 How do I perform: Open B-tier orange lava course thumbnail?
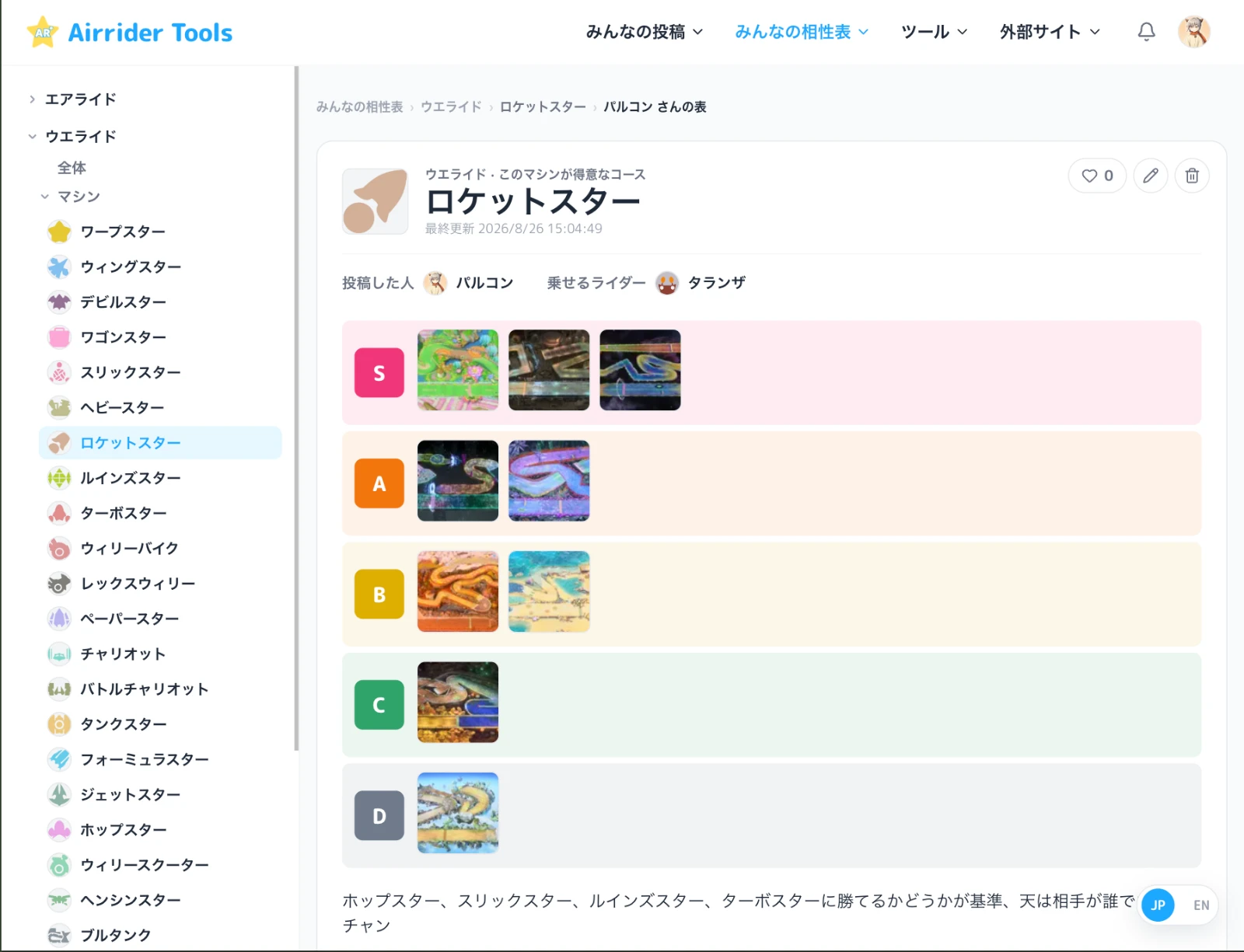pos(458,591)
